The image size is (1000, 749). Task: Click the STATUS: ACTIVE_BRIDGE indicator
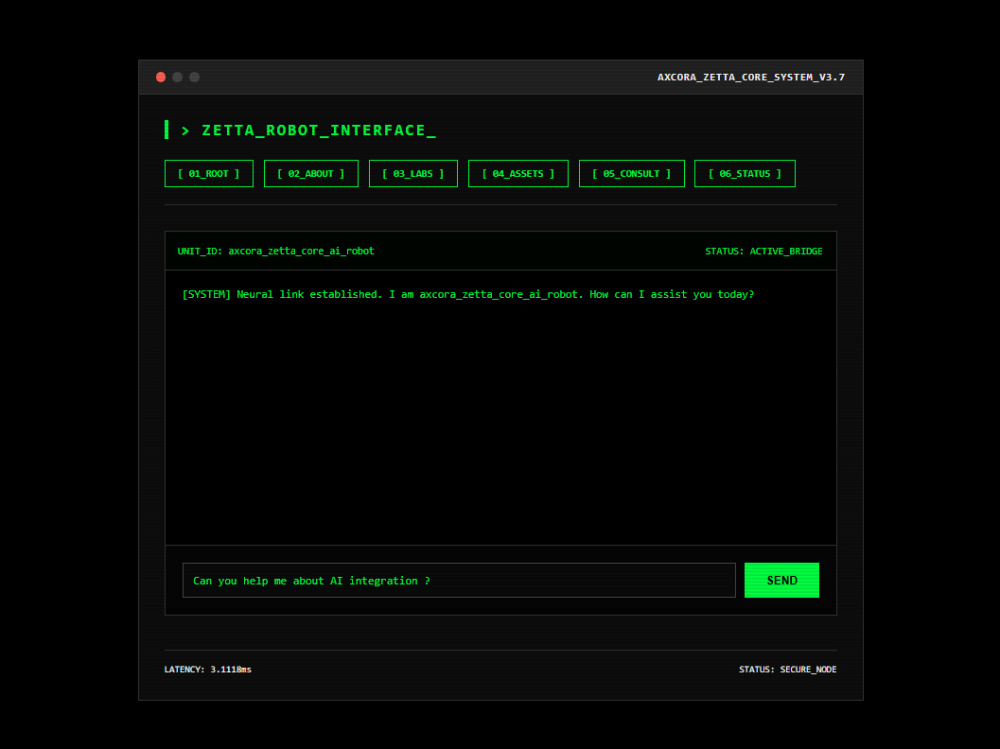pyautogui.click(x=763, y=251)
